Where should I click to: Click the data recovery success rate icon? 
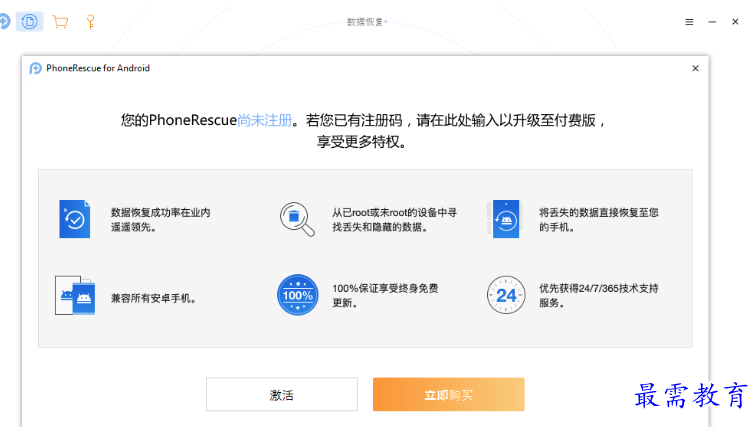[x=75, y=218]
